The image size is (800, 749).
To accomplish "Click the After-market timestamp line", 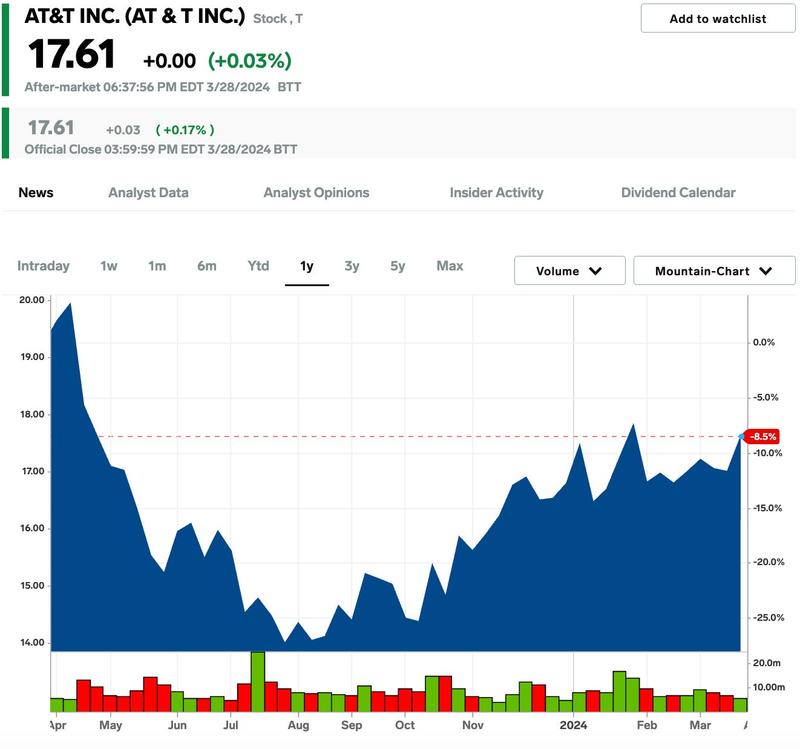I will coord(163,87).
